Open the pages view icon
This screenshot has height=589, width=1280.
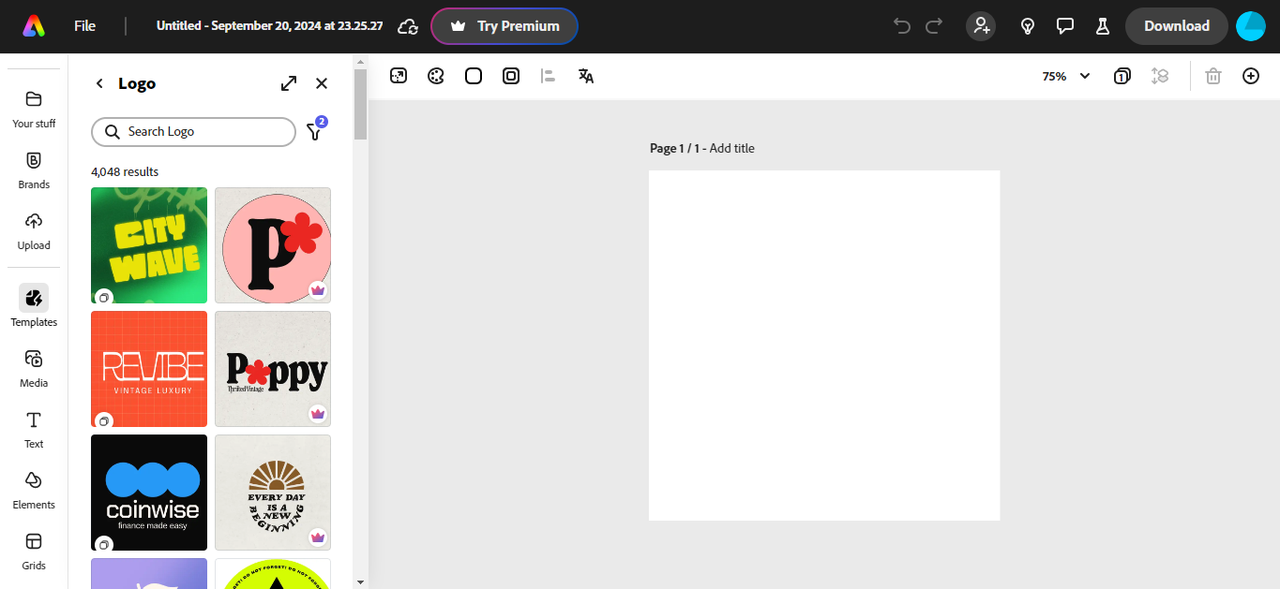(1122, 76)
